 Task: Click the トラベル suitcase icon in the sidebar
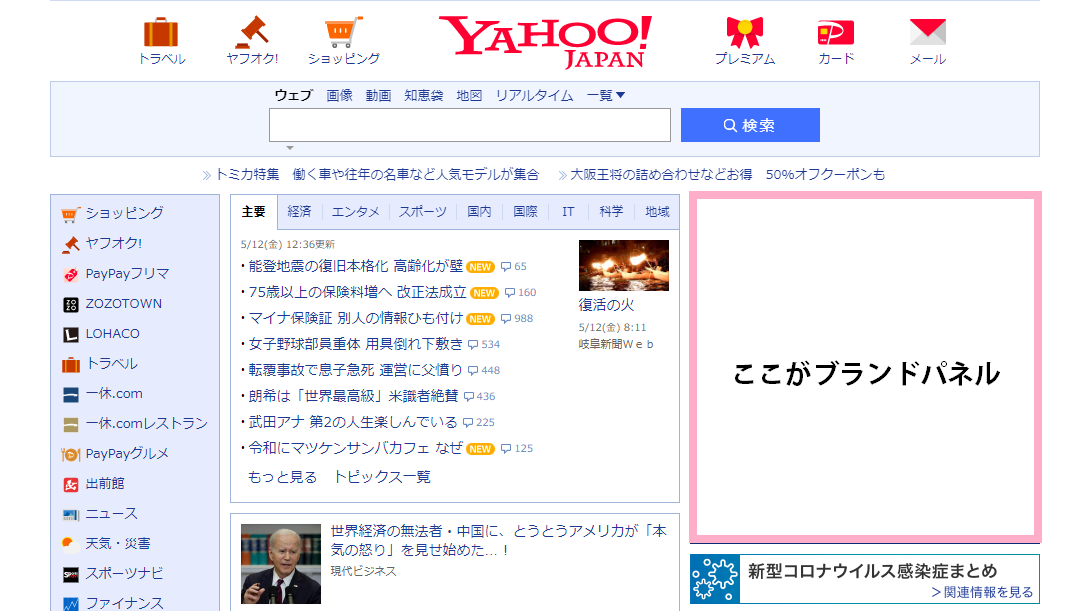click(x=71, y=365)
